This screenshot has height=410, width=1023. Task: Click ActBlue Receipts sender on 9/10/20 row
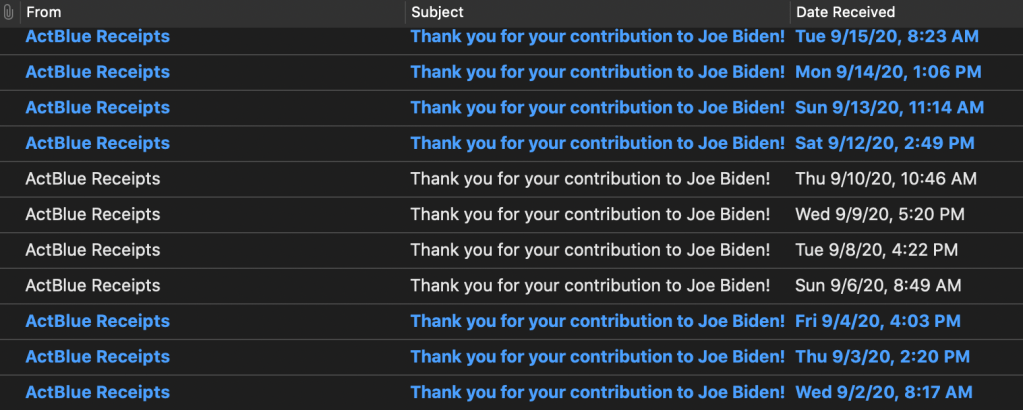point(92,180)
